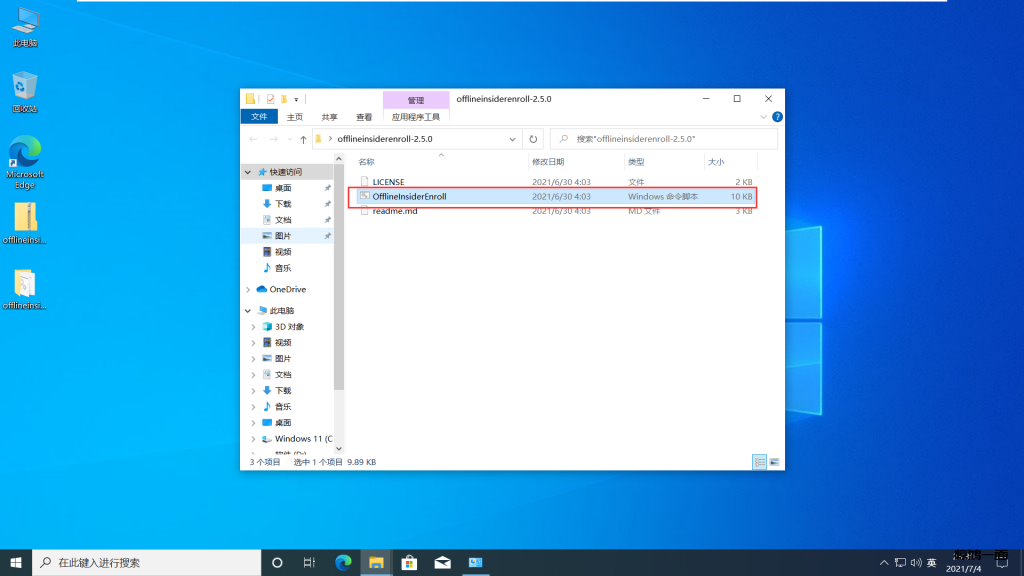Image resolution: width=1024 pixels, height=576 pixels.
Task: Open Task View on the taskbar
Action: point(310,562)
